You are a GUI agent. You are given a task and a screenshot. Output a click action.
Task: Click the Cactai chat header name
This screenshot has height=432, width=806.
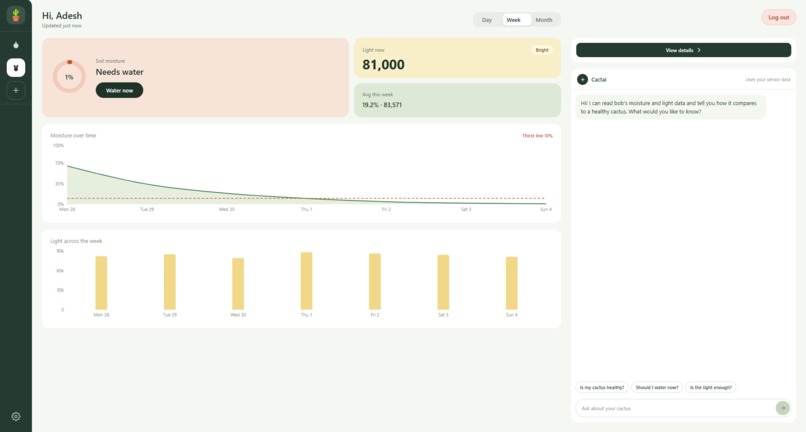(599, 80)
